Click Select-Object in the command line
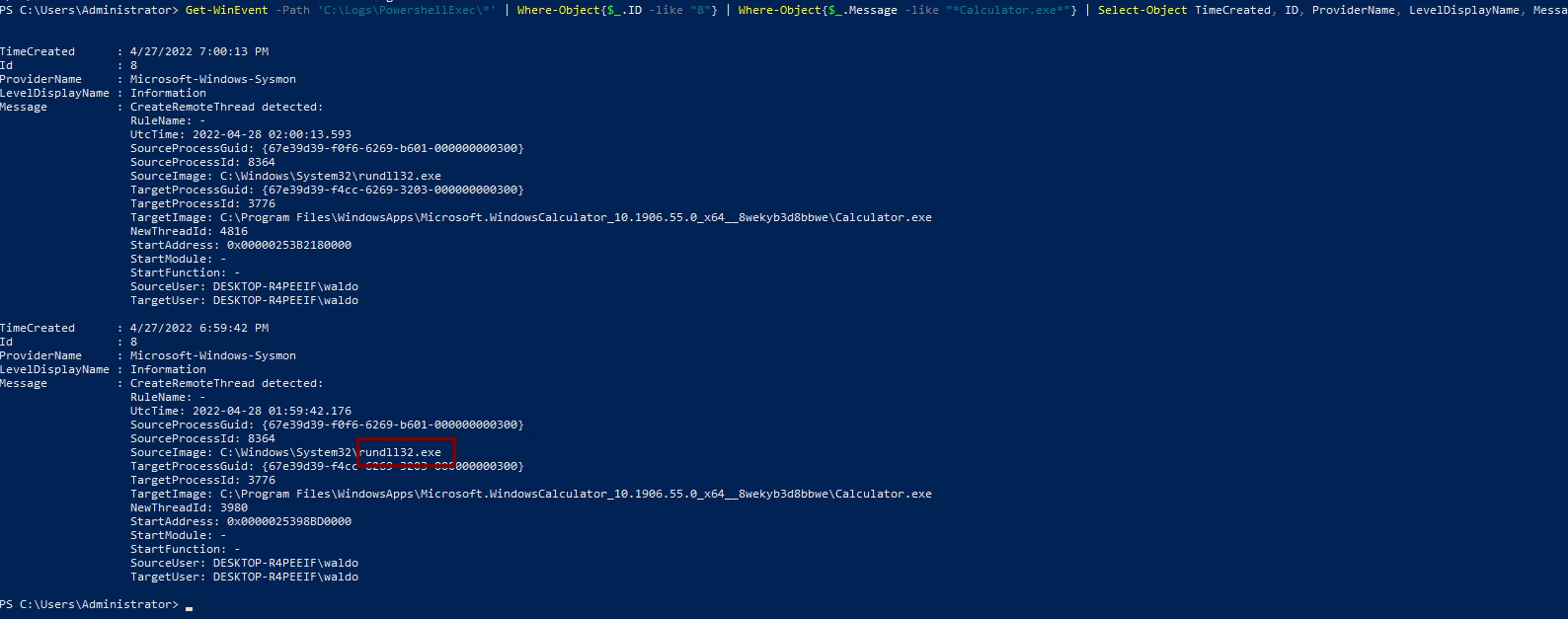Screen dimensions: 1568x619 tap(1142, 10)
